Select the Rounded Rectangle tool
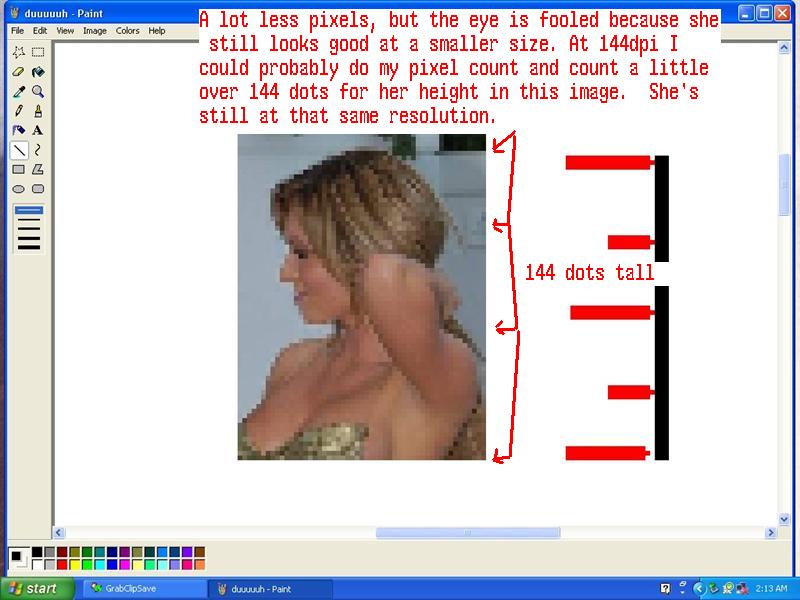The height and width of the screenshot is (600, 800). [38, 189]
